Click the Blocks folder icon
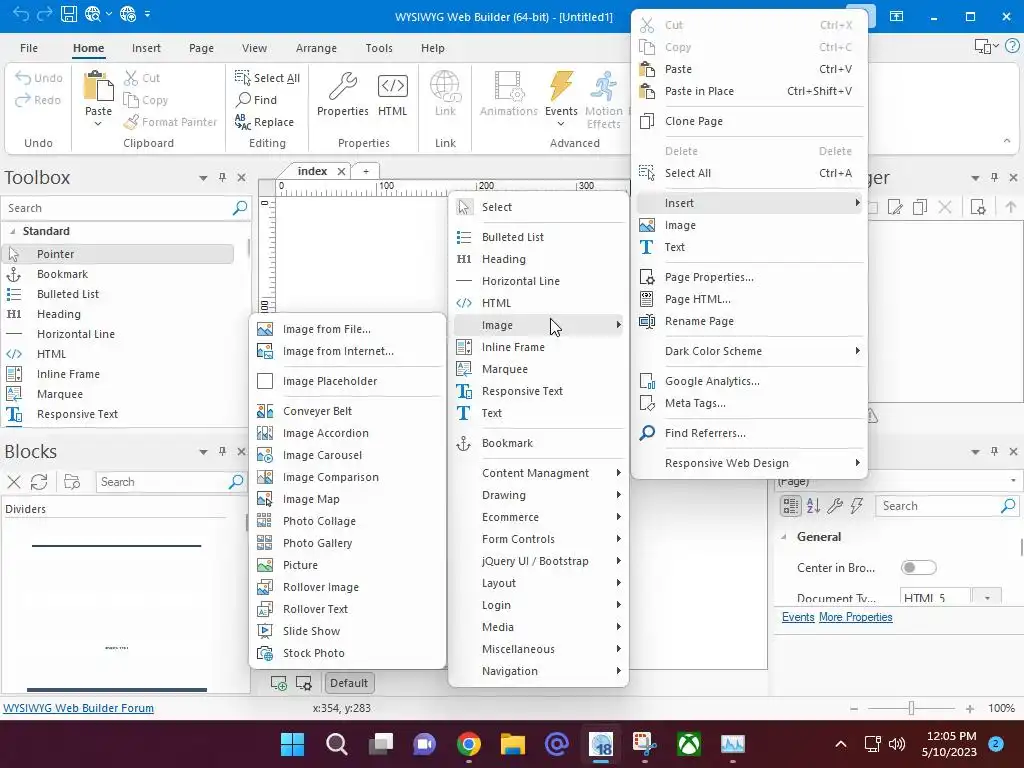The image size is (1024, 768). point(72,482)
